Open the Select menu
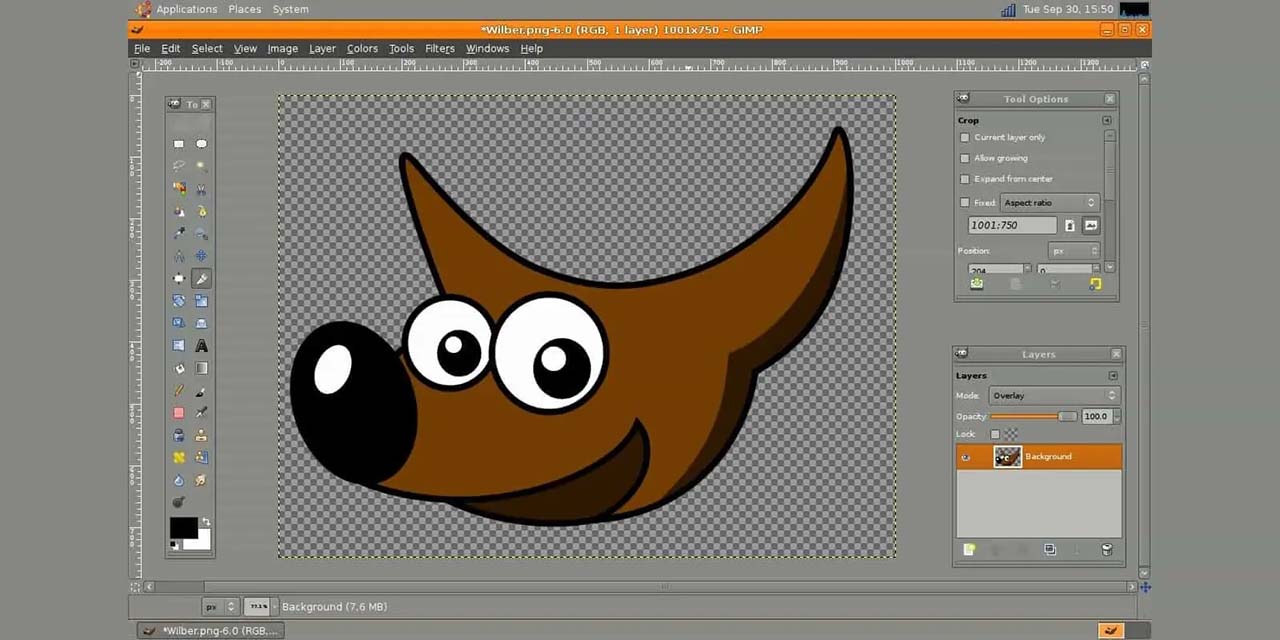 [207, 48]
